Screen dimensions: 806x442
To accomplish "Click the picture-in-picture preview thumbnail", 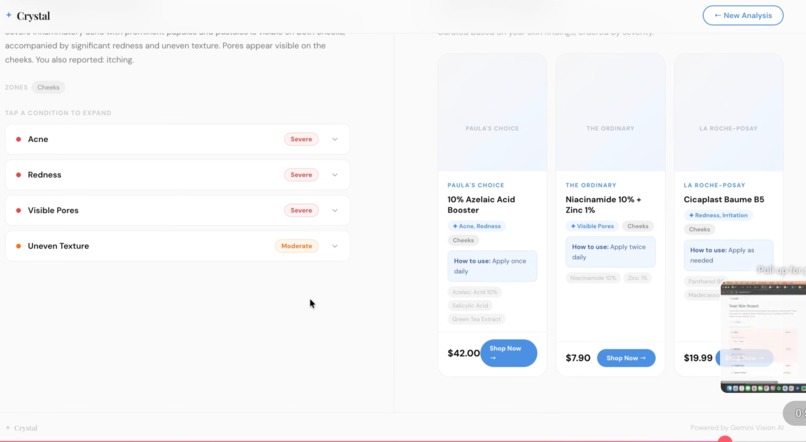I will coord(763,337).
